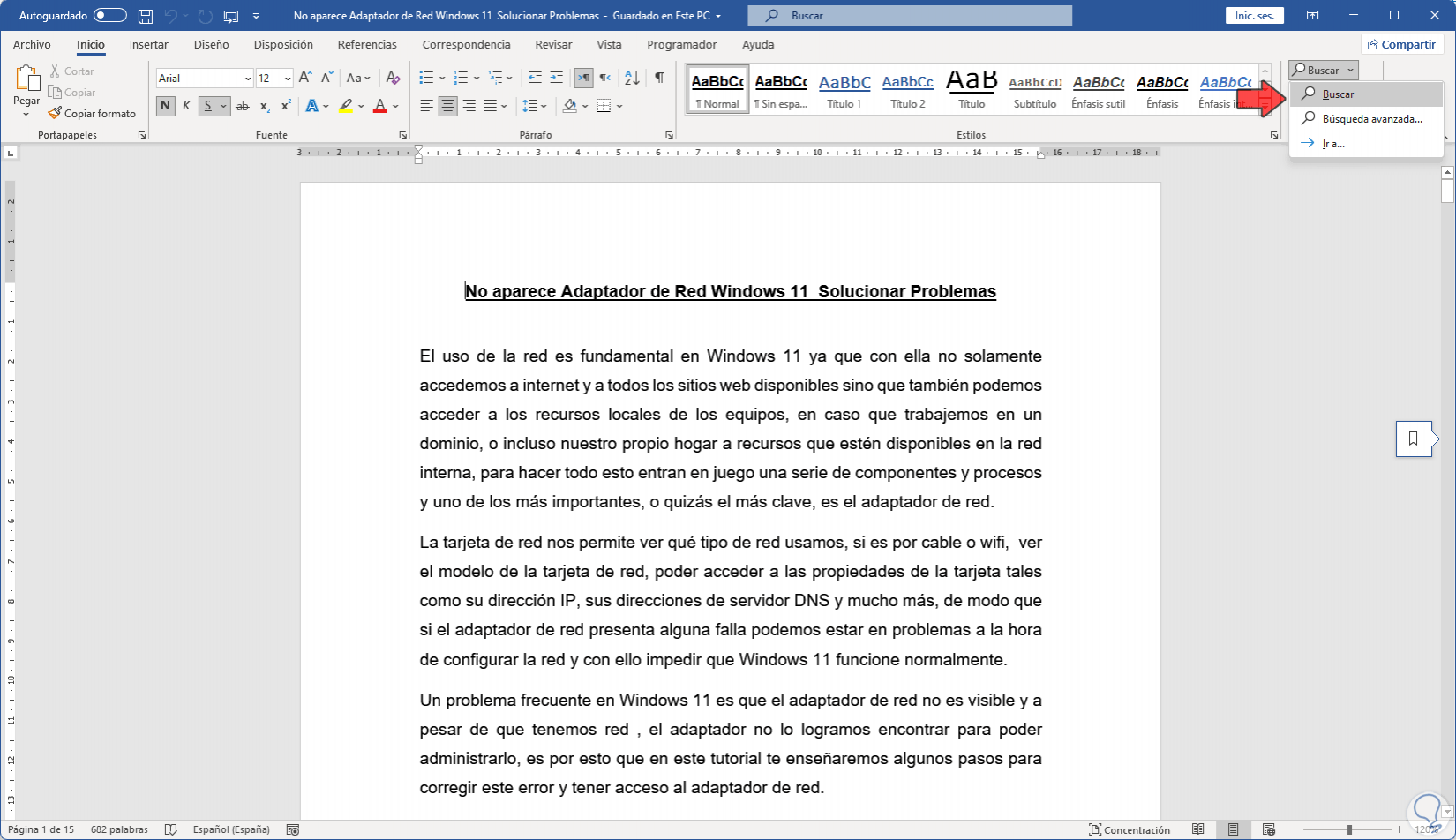This screenshot has width=1456, height=840.
Task: Toggle underline formatting
Action: [x=208, y=106]
